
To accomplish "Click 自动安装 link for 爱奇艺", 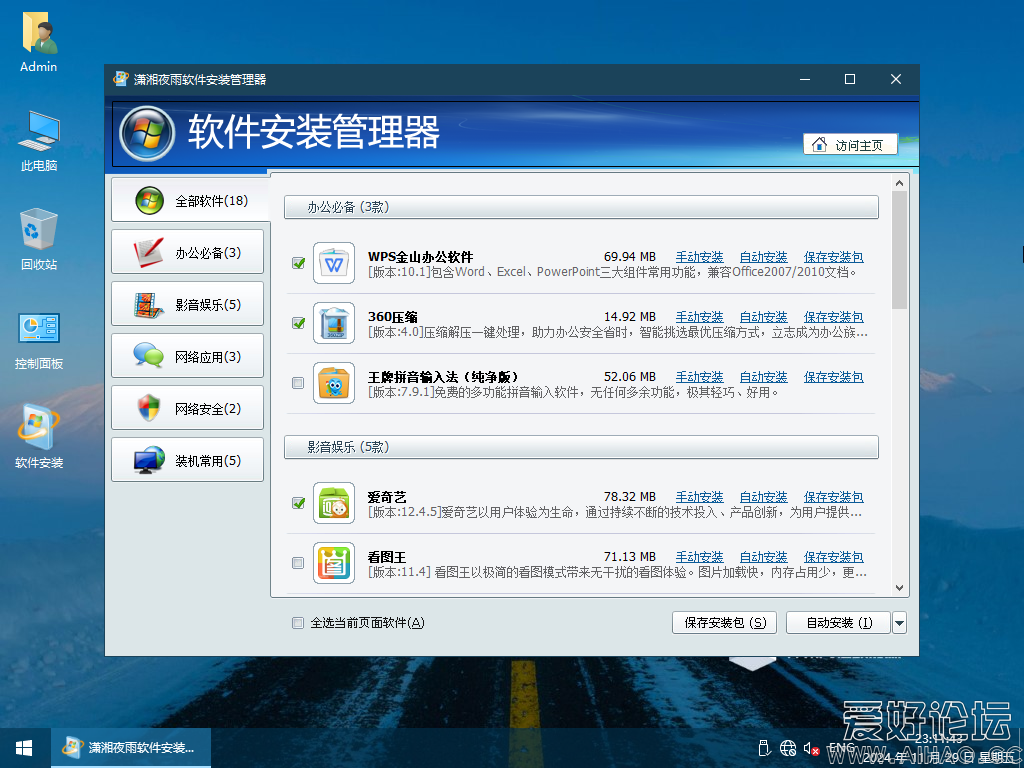I will (x=763, y=498).
